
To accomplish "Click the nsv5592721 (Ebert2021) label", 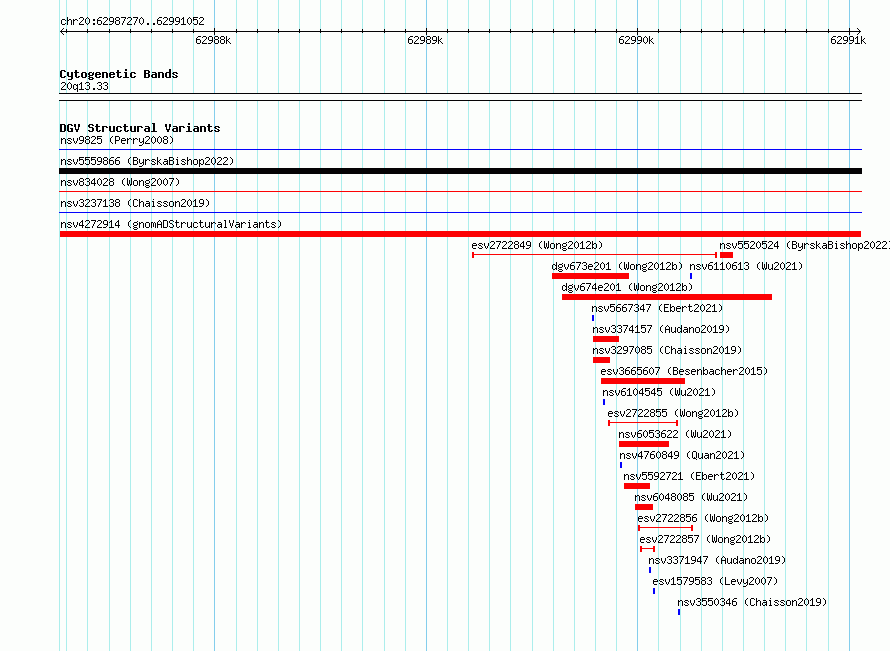I will point(689,476).
